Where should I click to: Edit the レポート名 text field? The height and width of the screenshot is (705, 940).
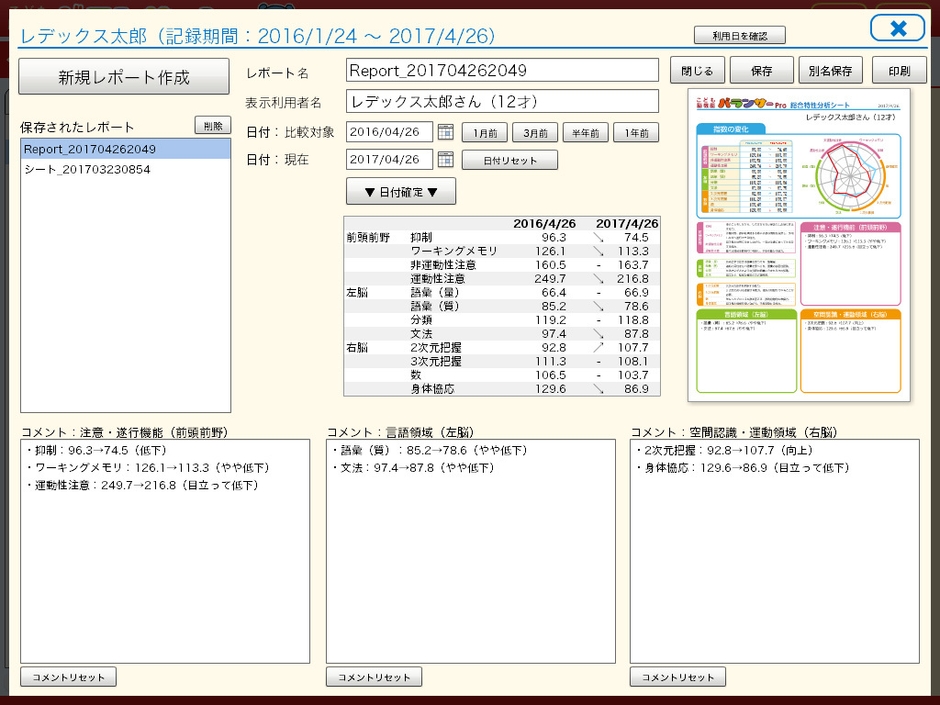(502, 70)
